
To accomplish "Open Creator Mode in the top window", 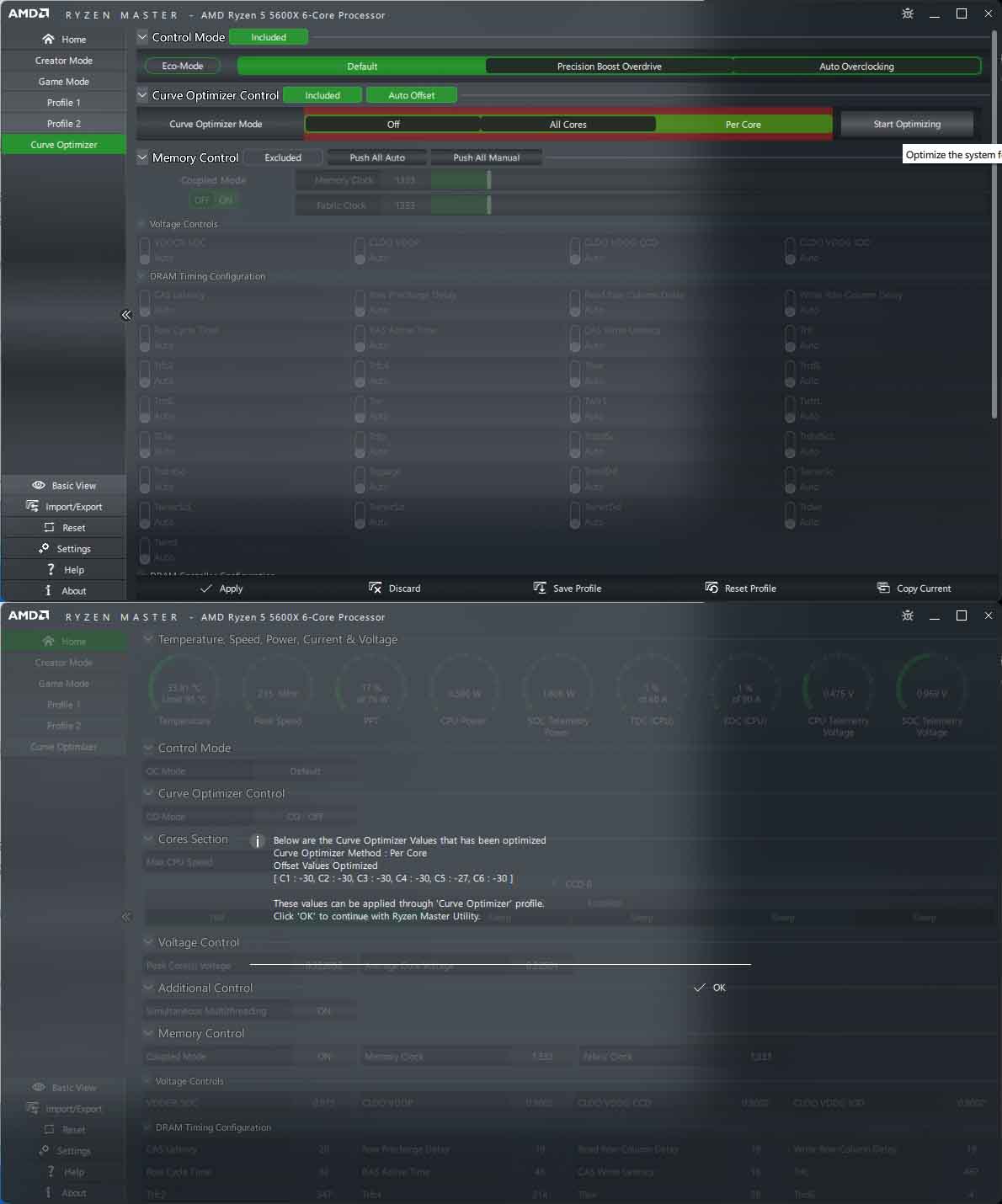I will point(63,61).
